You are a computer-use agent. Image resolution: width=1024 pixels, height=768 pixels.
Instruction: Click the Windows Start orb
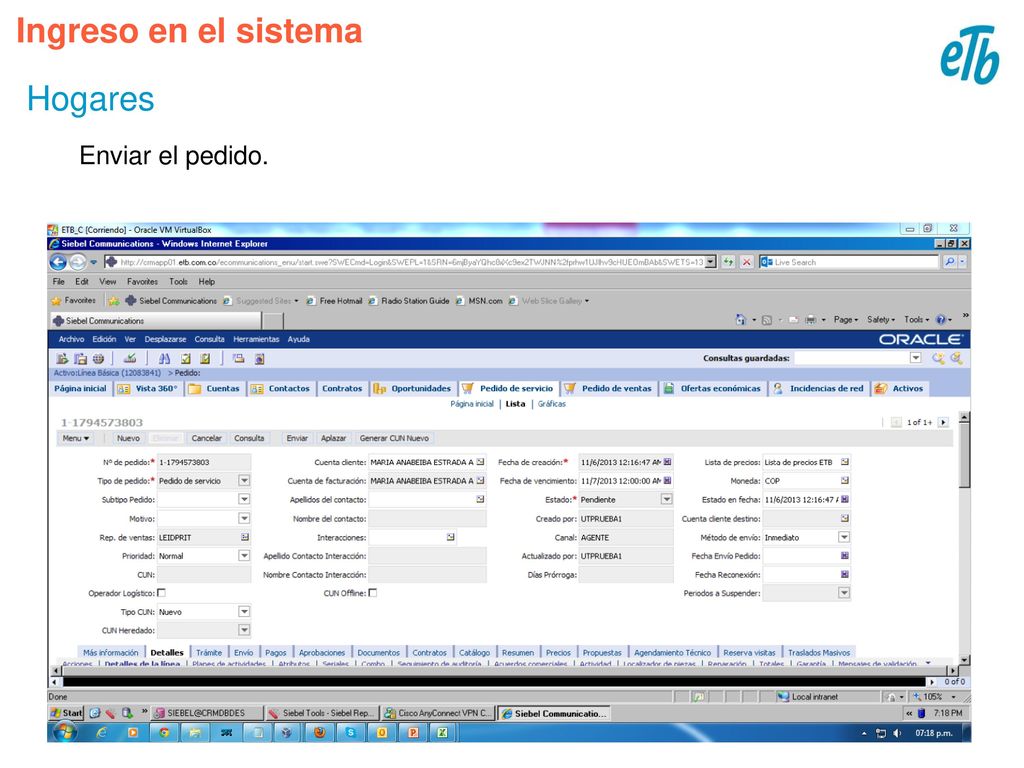tap(63, 732)
